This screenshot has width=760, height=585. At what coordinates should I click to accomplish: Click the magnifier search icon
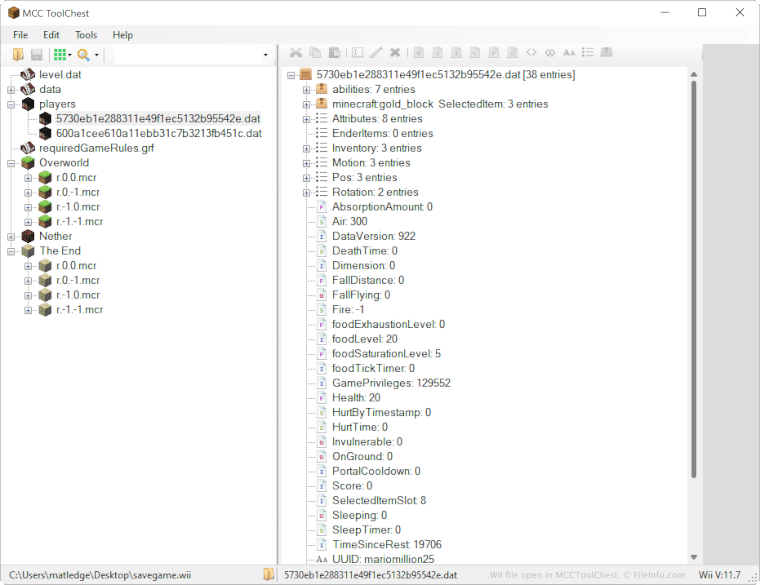click(x=84, y=54)
